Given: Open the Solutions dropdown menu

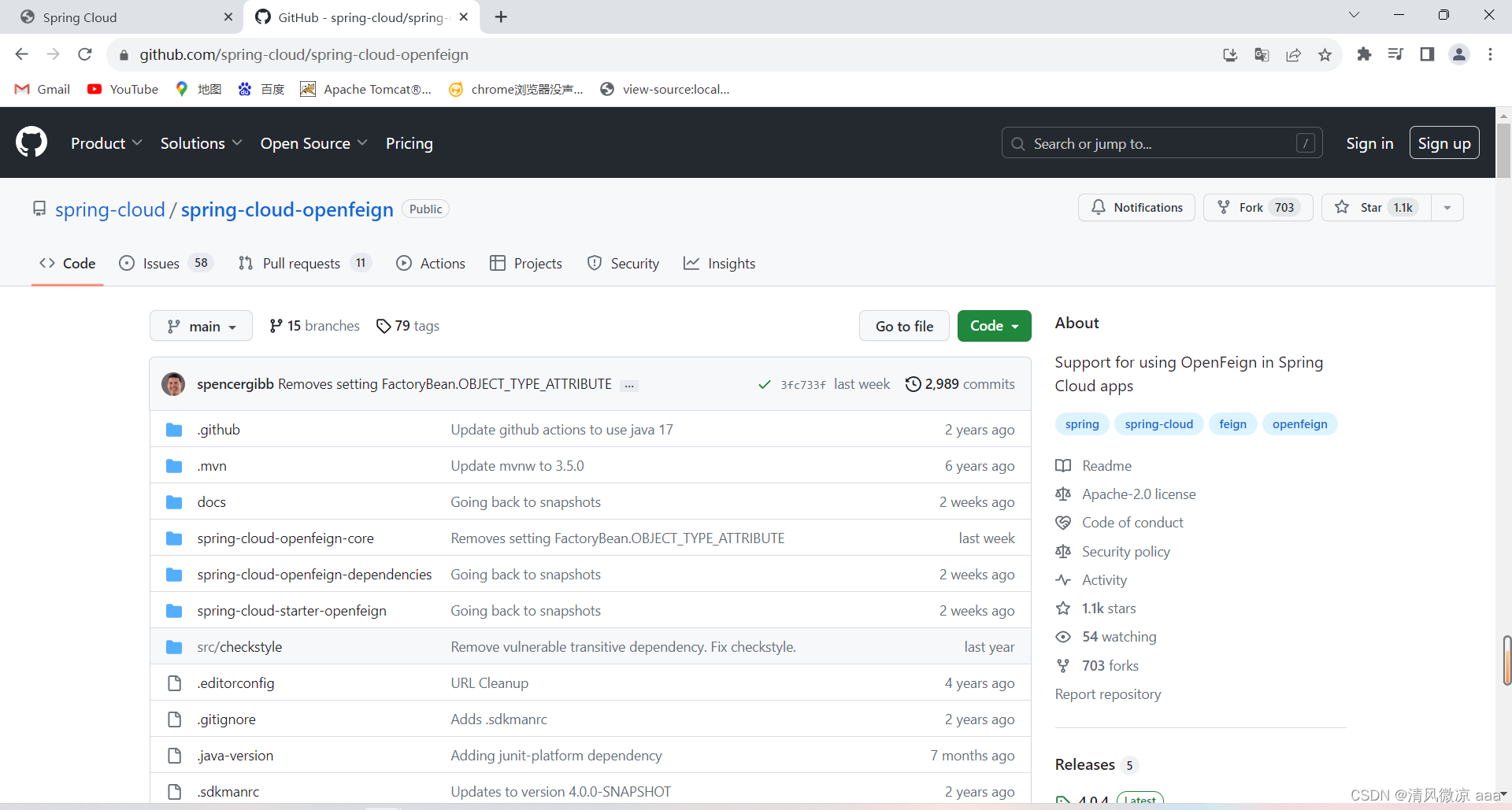Looking at the screenshot, I should [201, 143].
